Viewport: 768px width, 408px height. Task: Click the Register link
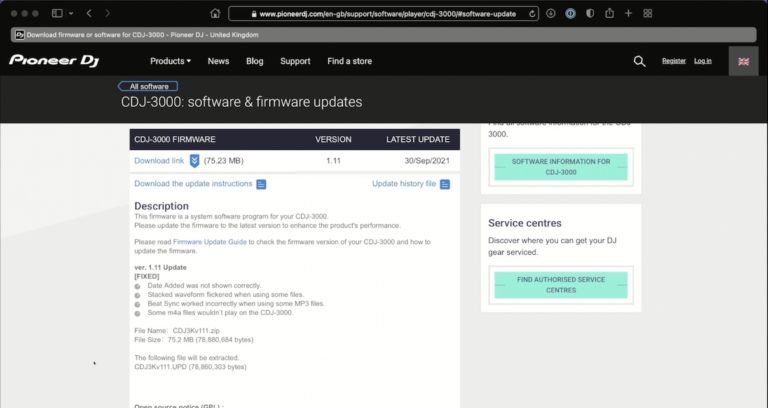pos(674,61)
